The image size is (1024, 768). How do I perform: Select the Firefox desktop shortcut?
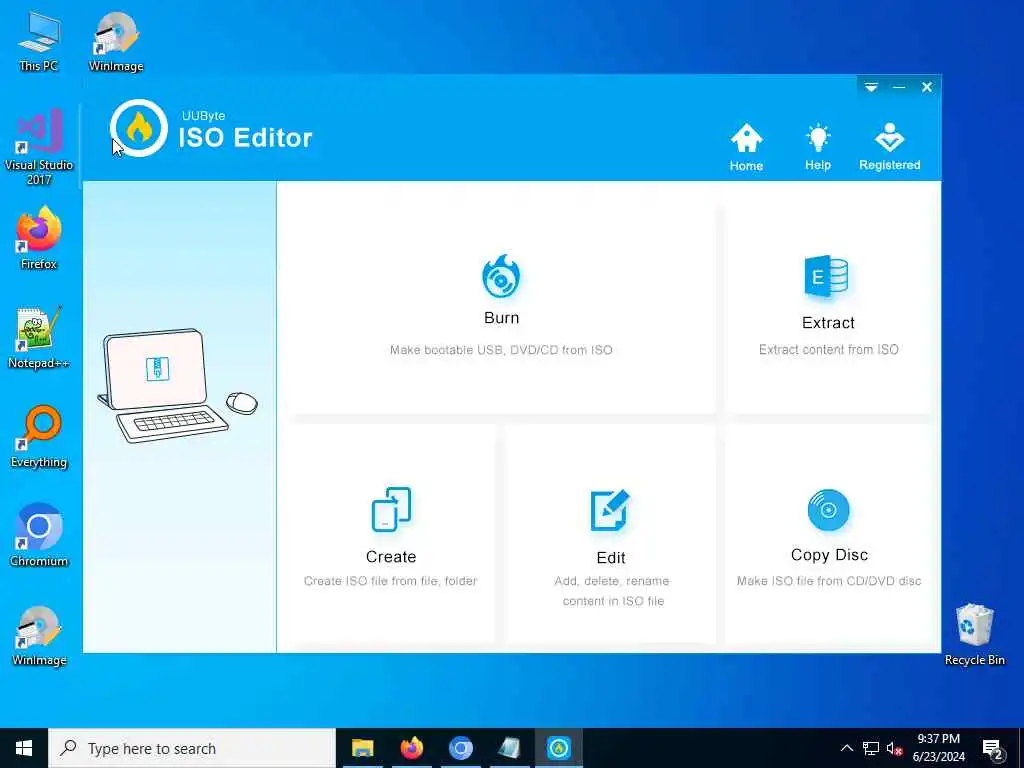point(39,238)
